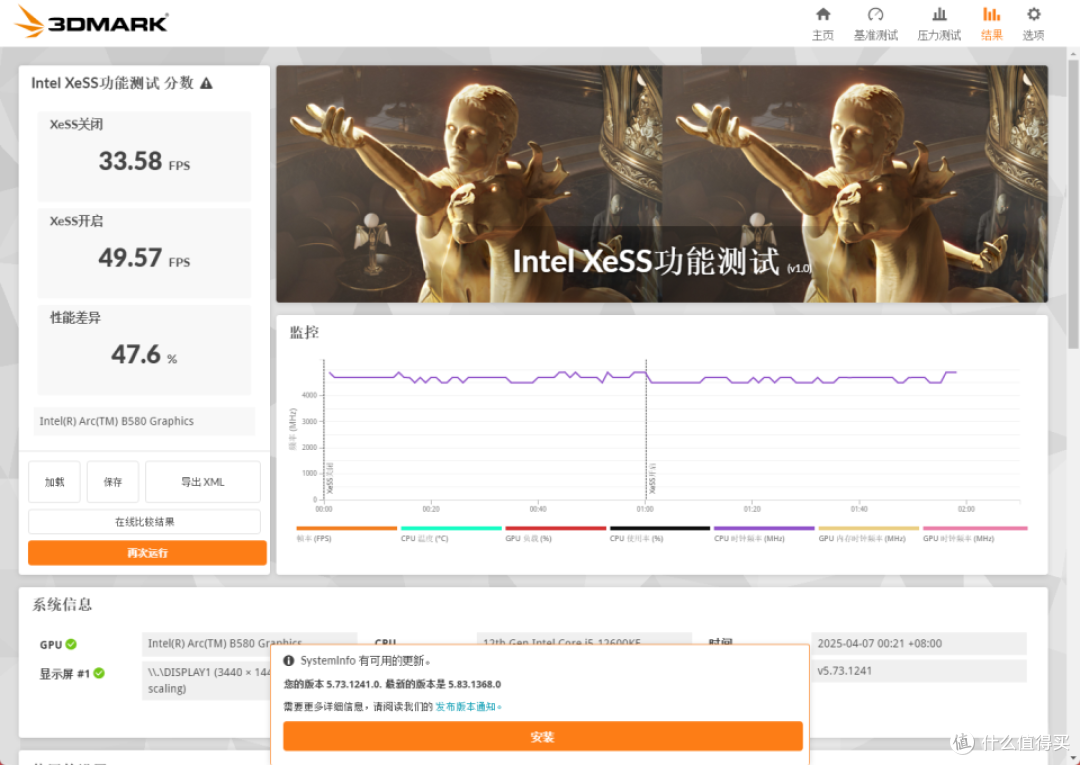Click 在线比较结果 compare online button
This screenshot has width=1080, height=765.
point(145,522)
